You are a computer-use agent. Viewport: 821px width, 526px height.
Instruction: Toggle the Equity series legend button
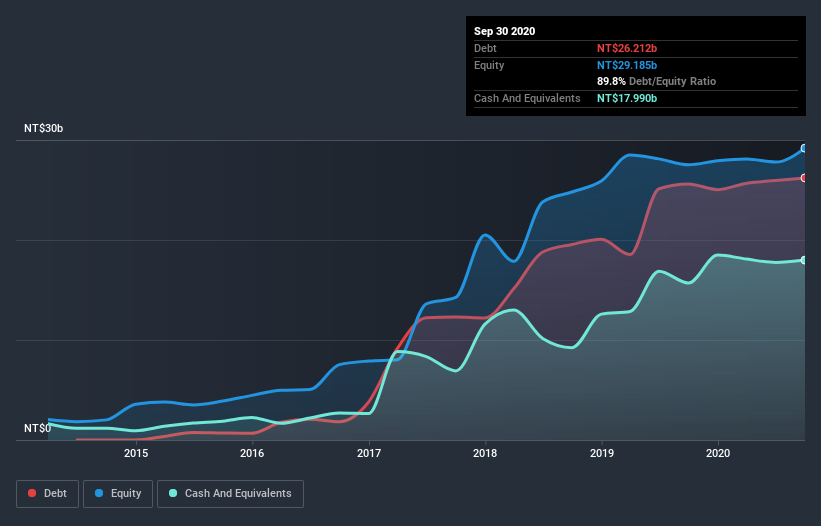click(x=118, y=494)
